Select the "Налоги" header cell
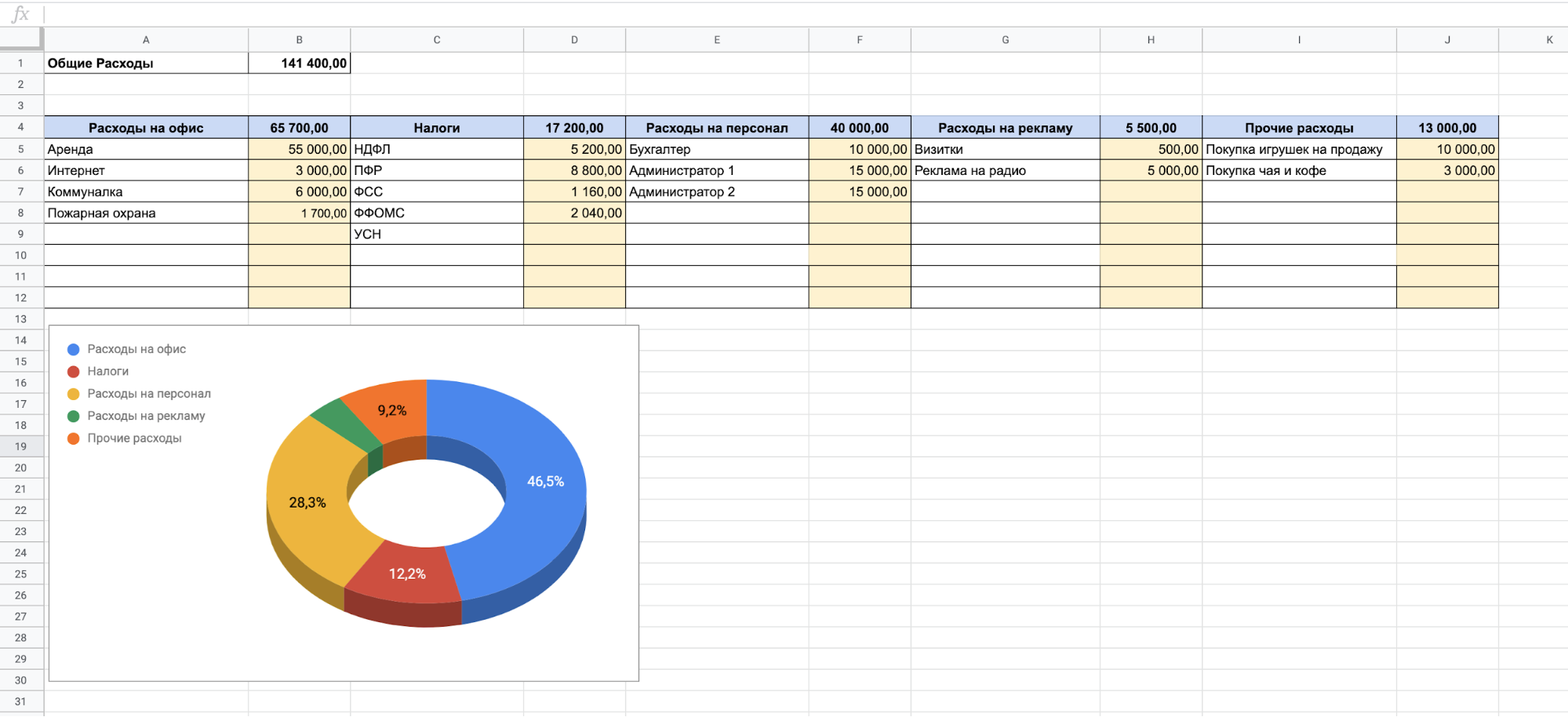Image resolution: width=1568 pixels, height=717 pixels. click(x=437, y=128)
